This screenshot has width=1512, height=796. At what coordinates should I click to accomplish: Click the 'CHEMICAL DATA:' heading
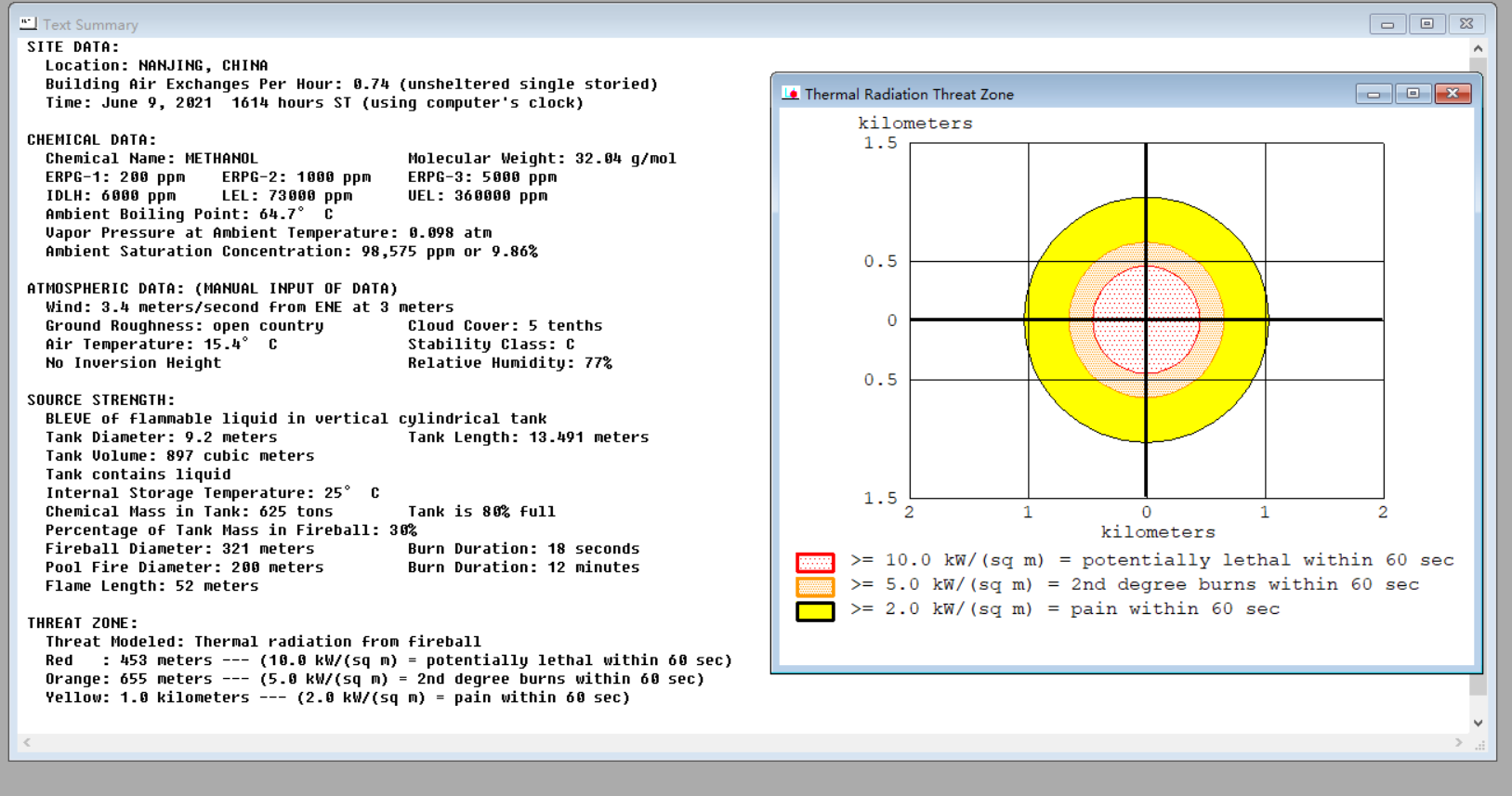91,140
